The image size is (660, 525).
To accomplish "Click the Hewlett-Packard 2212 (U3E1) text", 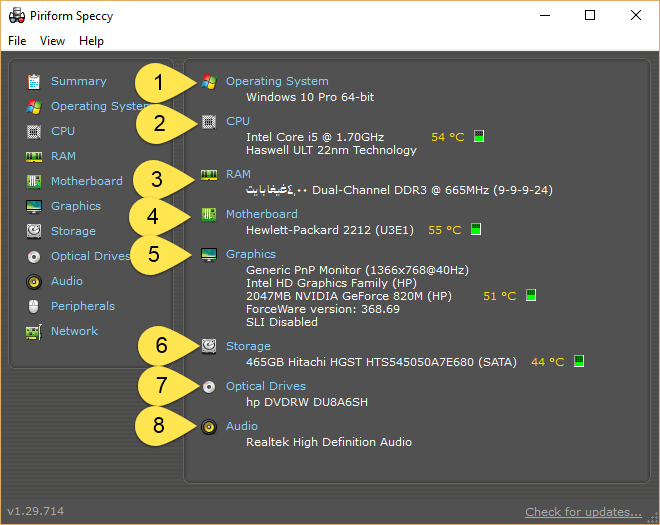I will point(330,230).
